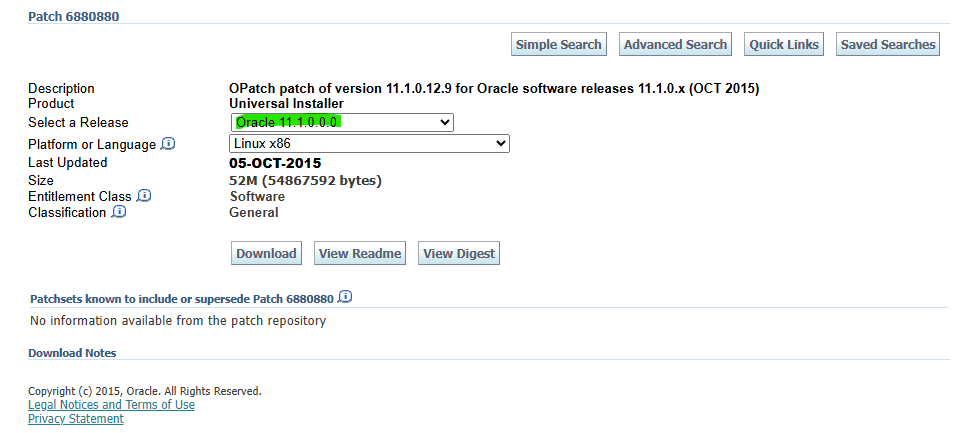Open the Select a Release dropdown

pyautogui.click(x=342, y=122)
